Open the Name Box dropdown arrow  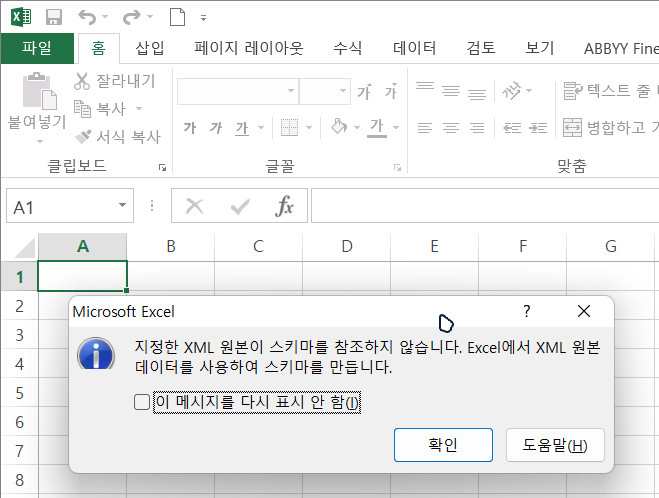[122, 206]
